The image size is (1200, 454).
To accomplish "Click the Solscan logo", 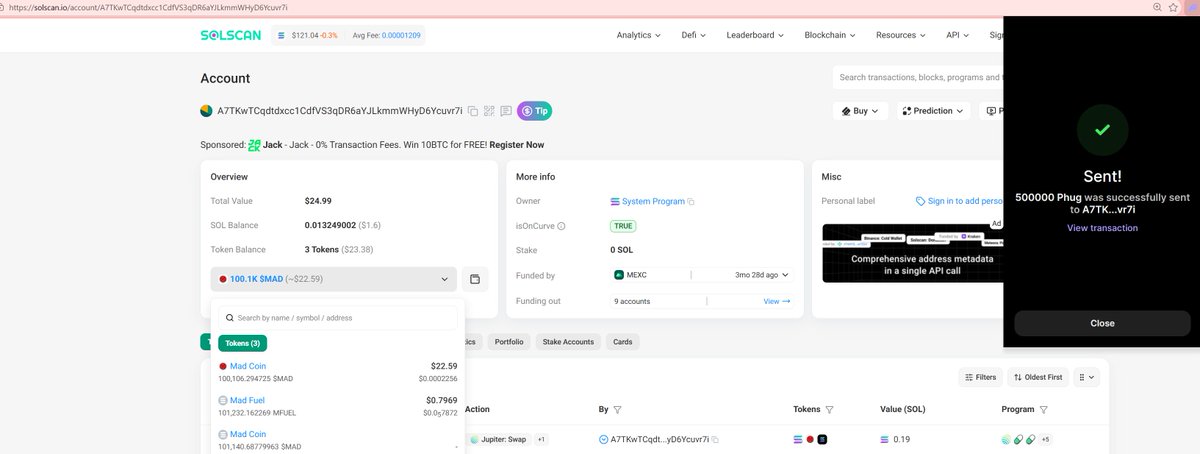I will pyautogui.click(x=232, y=35).
